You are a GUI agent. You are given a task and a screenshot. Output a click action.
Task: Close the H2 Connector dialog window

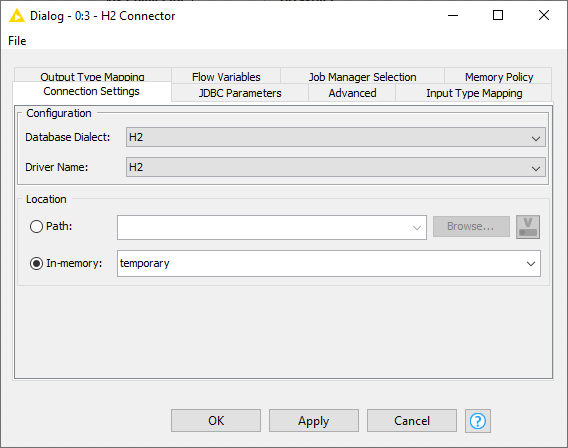[544, 16]
